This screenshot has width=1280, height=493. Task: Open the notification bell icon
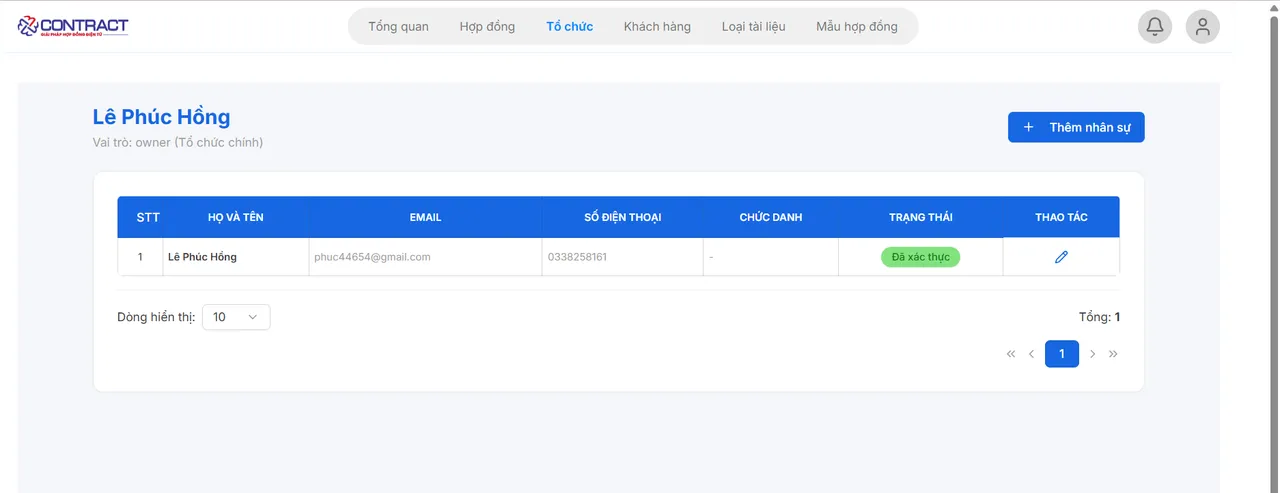point(1155,27)
